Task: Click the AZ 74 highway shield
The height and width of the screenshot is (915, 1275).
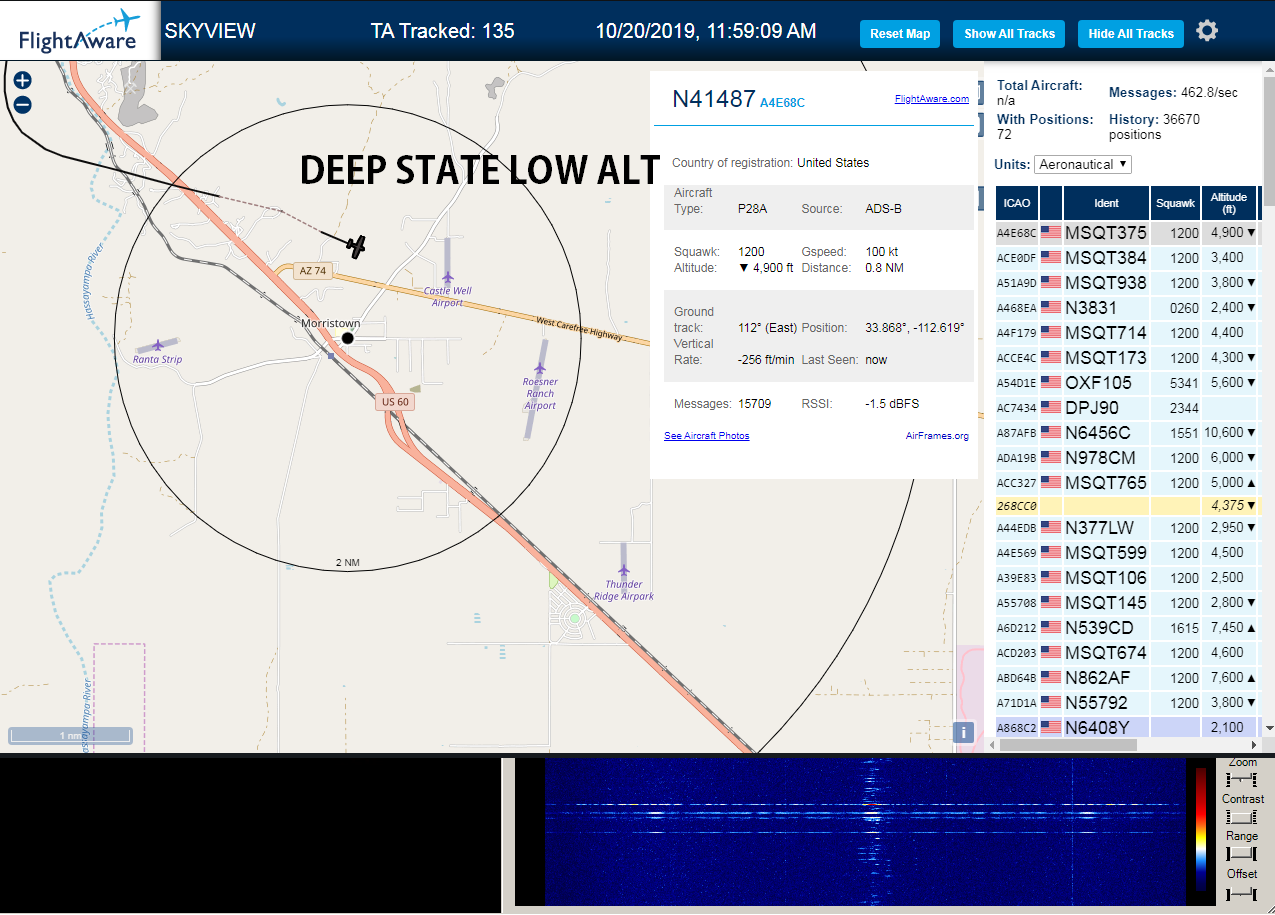Action: click(x=312, y=271)
